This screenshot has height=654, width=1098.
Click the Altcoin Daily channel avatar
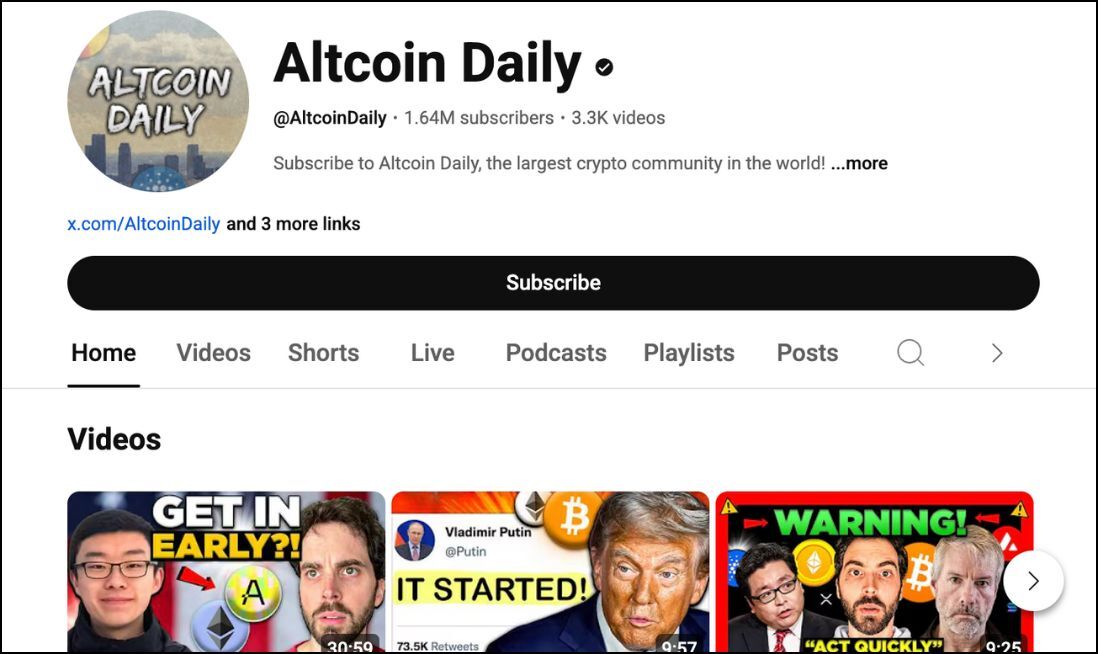pos(158,101)
